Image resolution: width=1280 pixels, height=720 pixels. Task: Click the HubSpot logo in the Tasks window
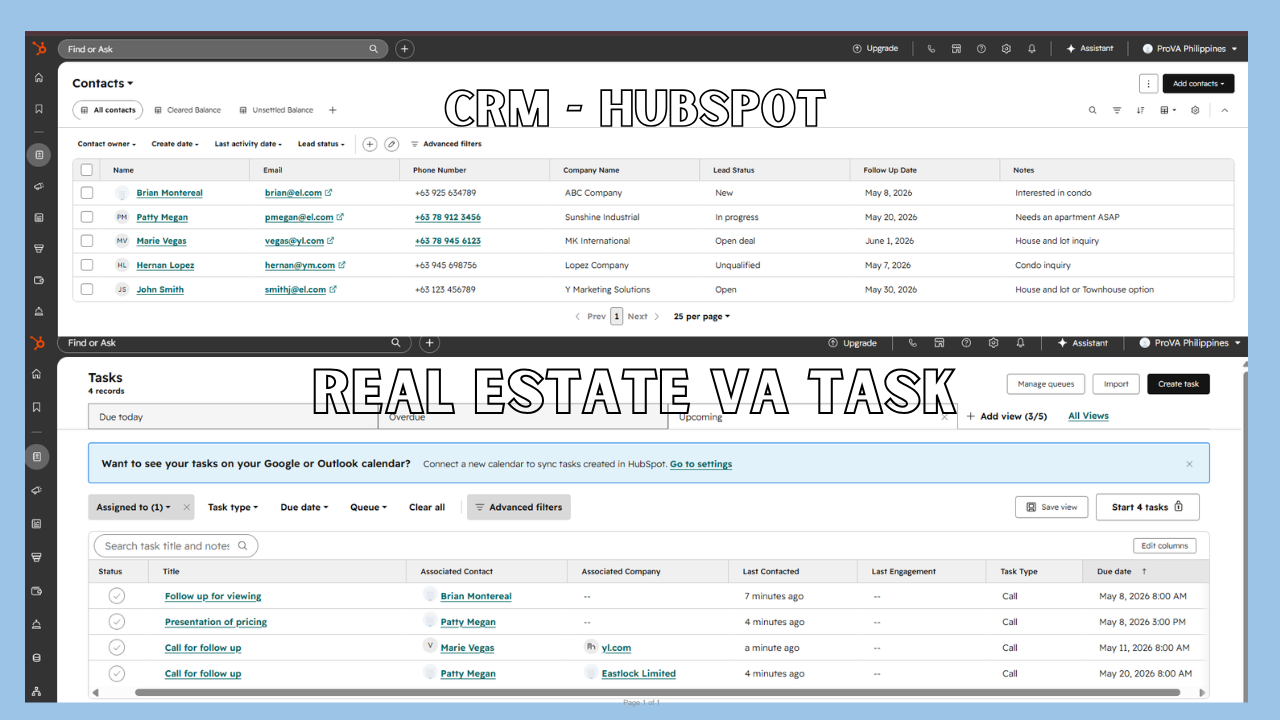38,343
